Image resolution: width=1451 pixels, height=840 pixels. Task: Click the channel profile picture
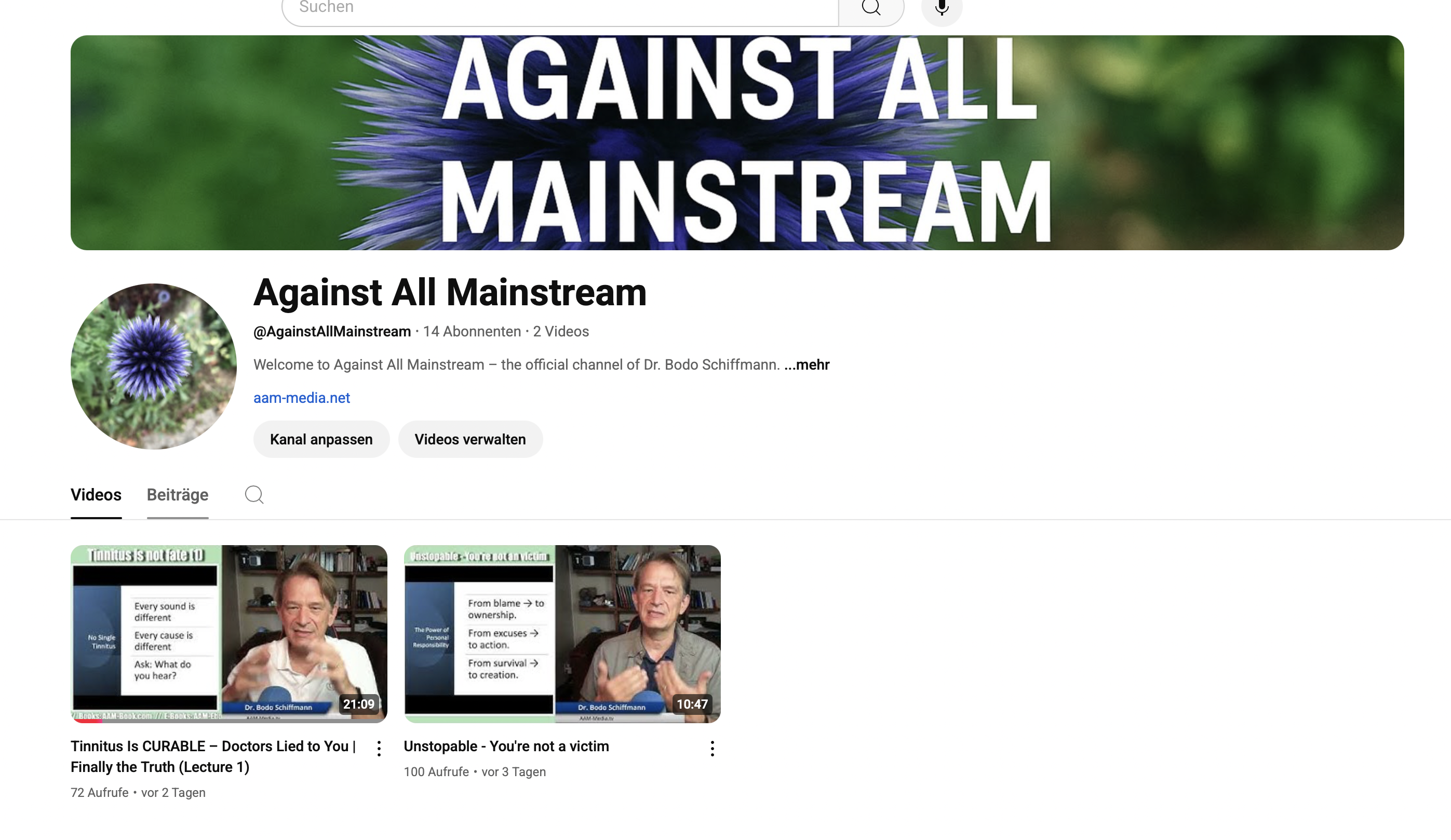(154, 368)
